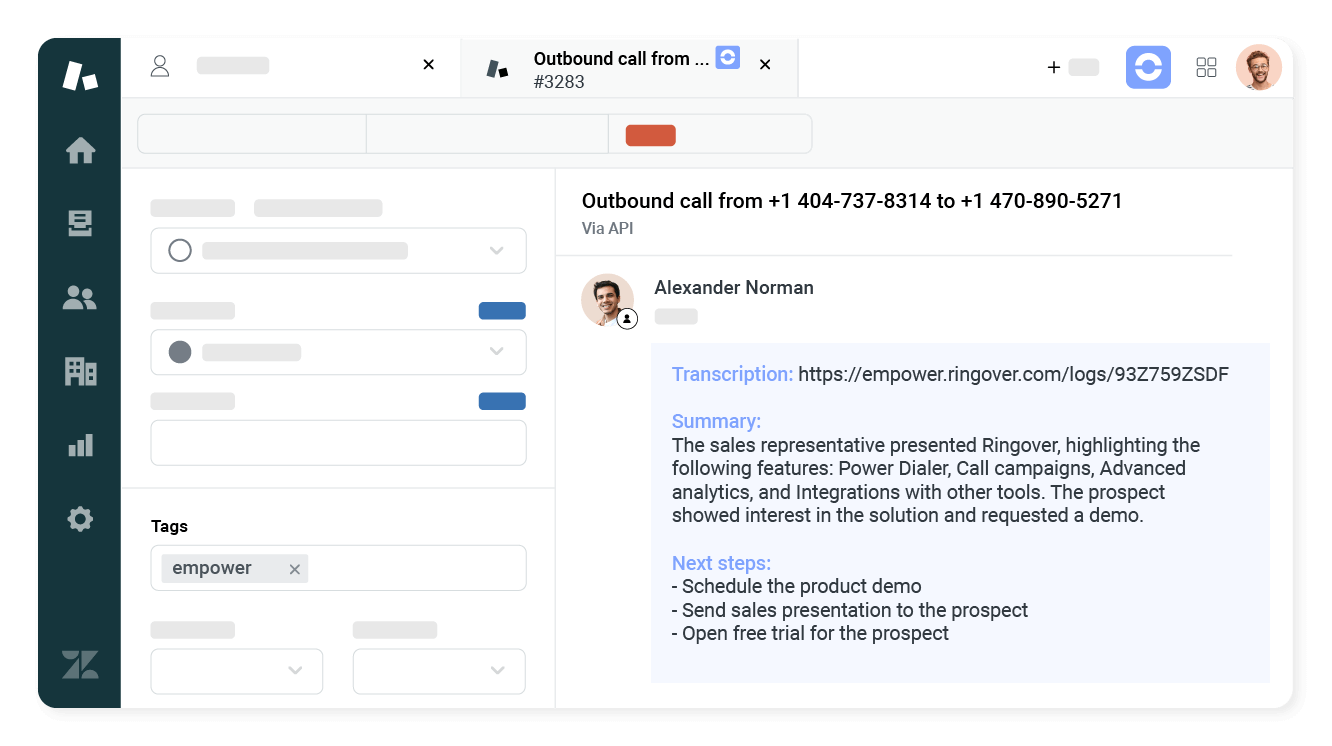Click the Ringover sync icon in the top bar

pos(1148,67)
